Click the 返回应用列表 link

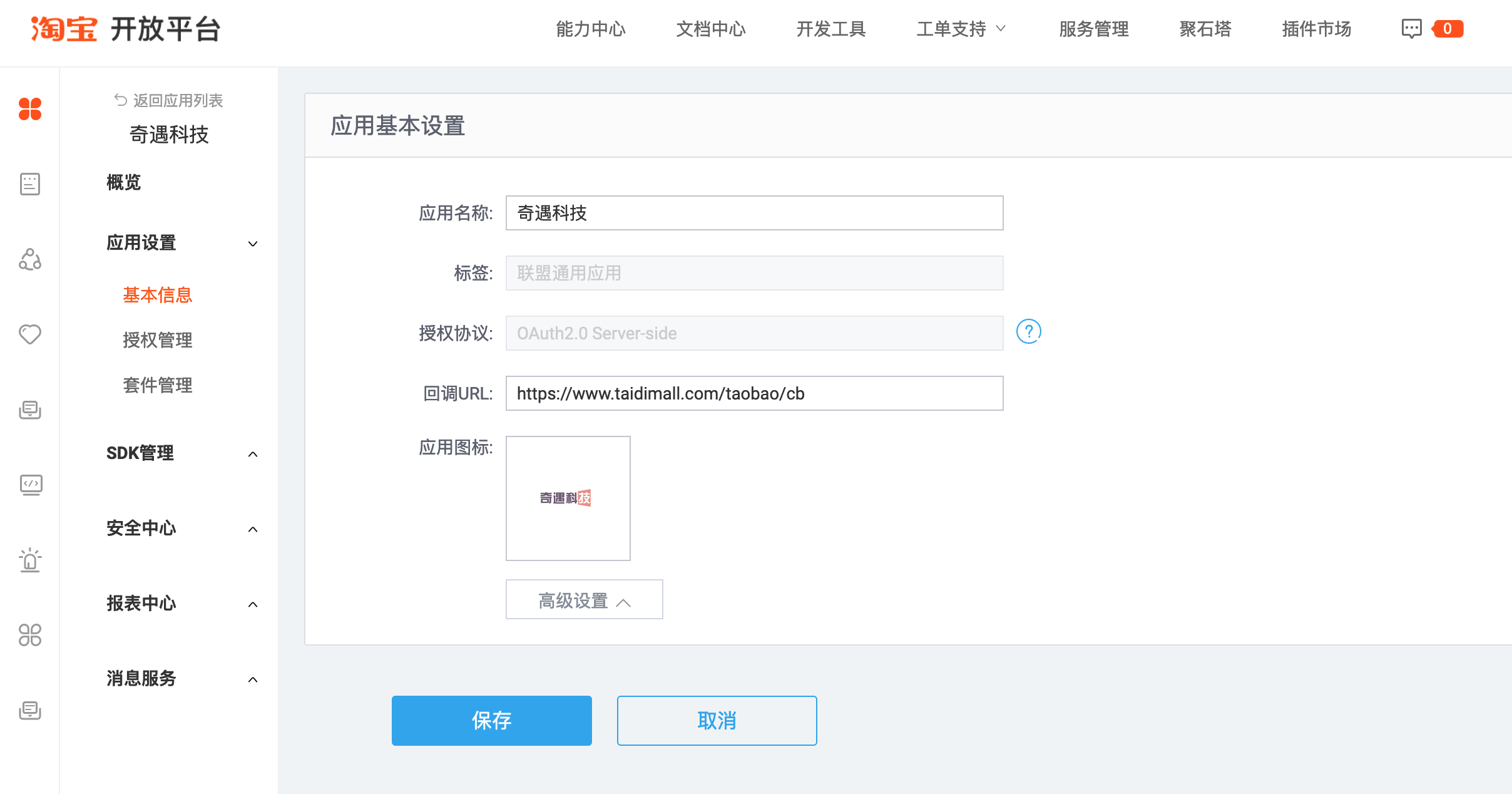pyautogui.click(x=169, y=100)
